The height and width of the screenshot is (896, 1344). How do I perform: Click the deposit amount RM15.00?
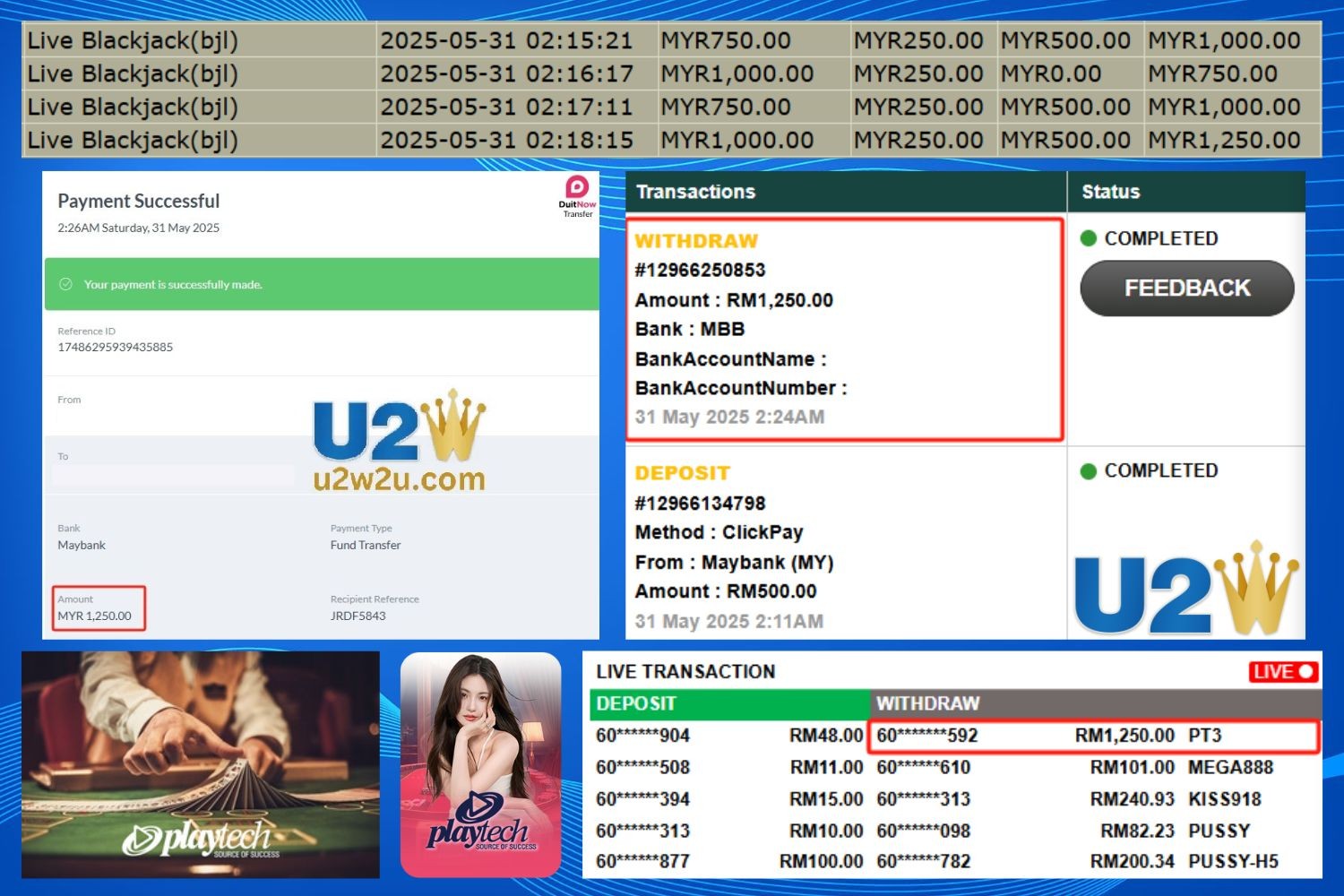(826, 798)
